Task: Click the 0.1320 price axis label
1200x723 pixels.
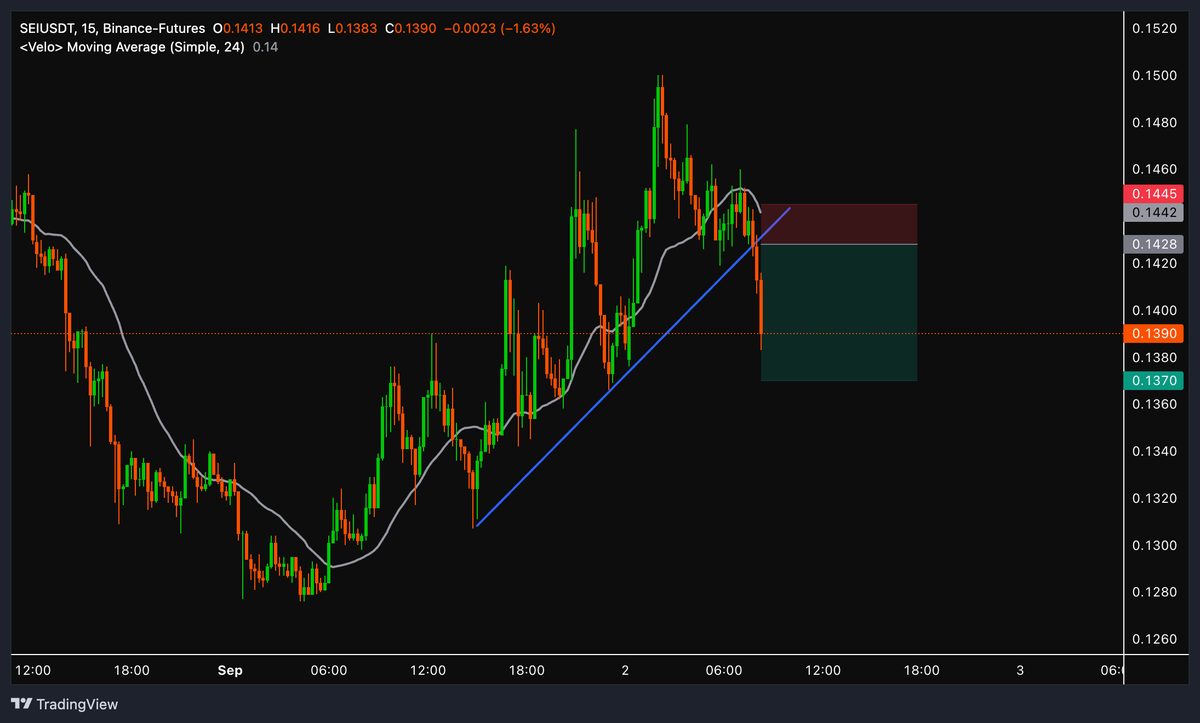Action: (x=1154, y=498)
